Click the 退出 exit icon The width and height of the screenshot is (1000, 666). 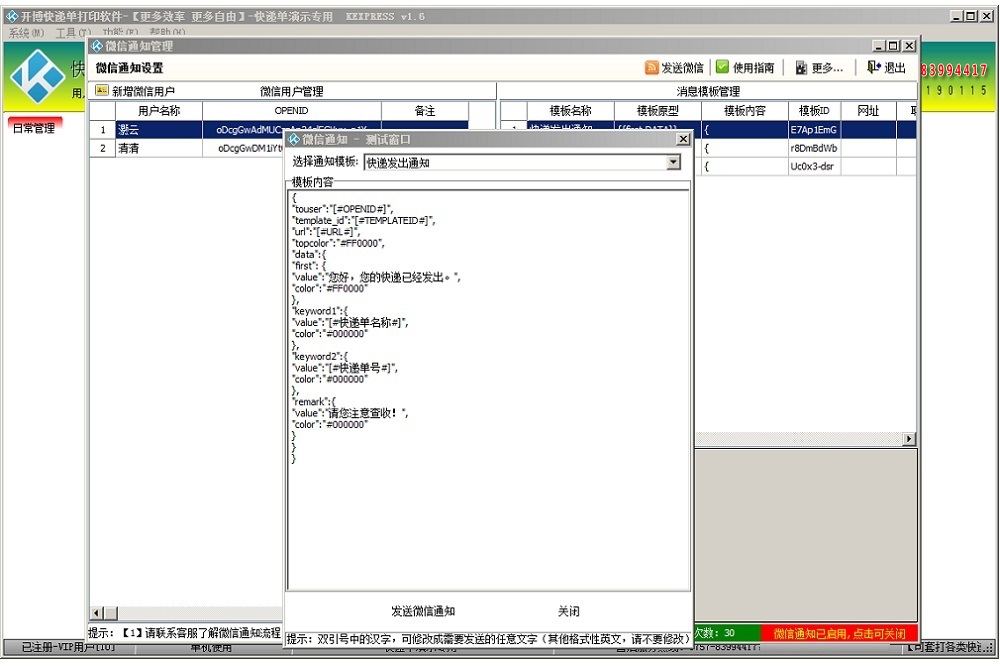point(873,67)
